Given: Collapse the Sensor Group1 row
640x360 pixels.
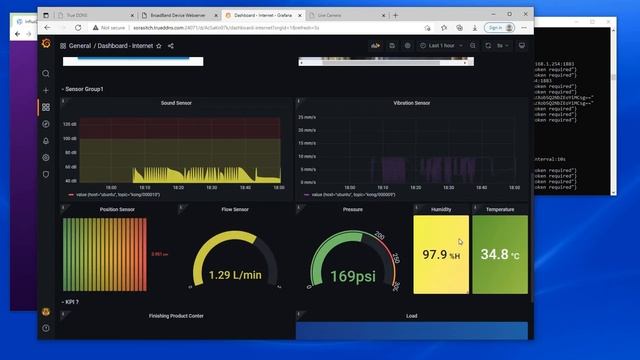Looking at the screenshot, I should 82,89.
